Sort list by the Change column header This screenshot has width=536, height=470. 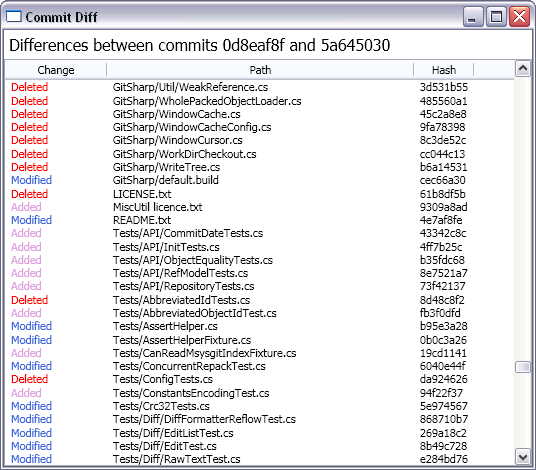(56, 70)
